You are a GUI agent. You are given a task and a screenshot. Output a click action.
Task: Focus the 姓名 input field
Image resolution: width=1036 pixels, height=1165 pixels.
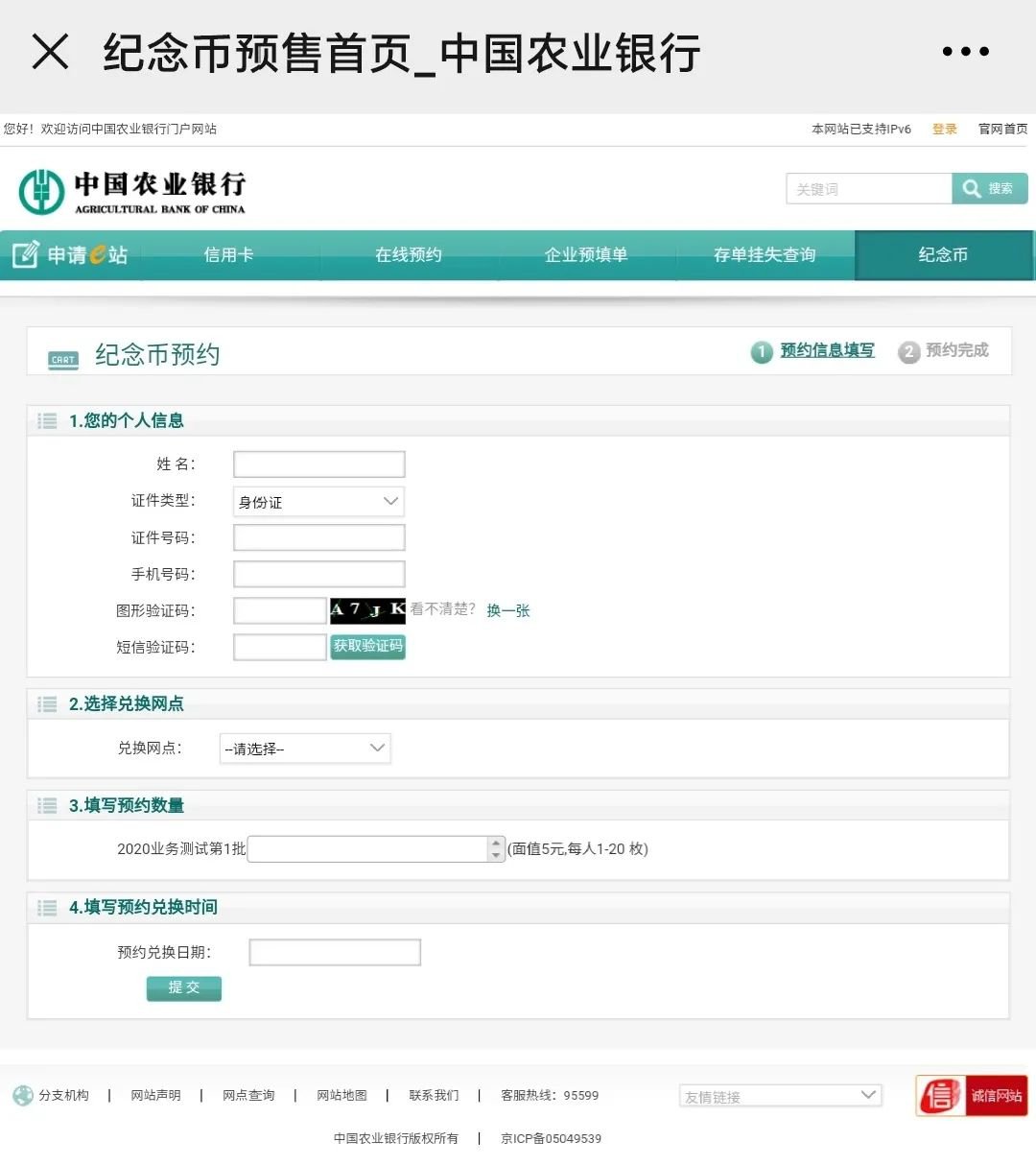click(x=318, y=464)
